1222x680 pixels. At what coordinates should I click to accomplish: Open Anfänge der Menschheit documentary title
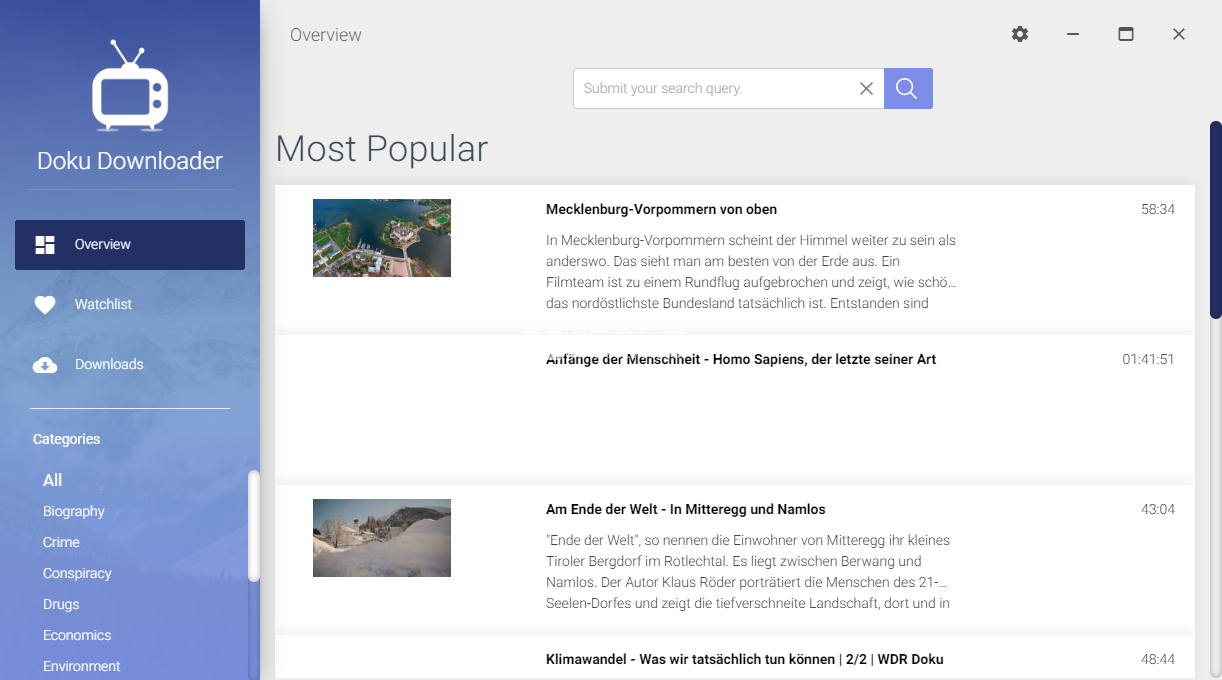tap(741, 359)
